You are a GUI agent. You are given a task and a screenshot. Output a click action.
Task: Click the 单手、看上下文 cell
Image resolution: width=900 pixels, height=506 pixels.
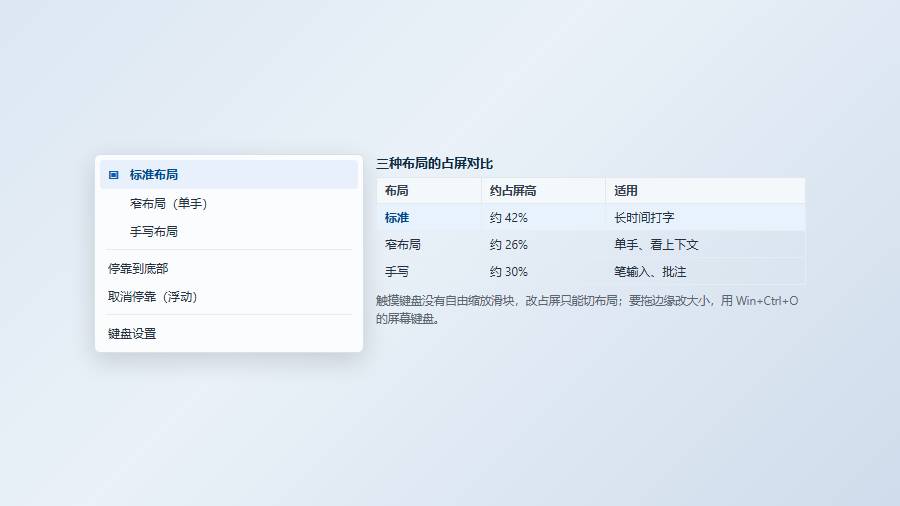[705, 245]
